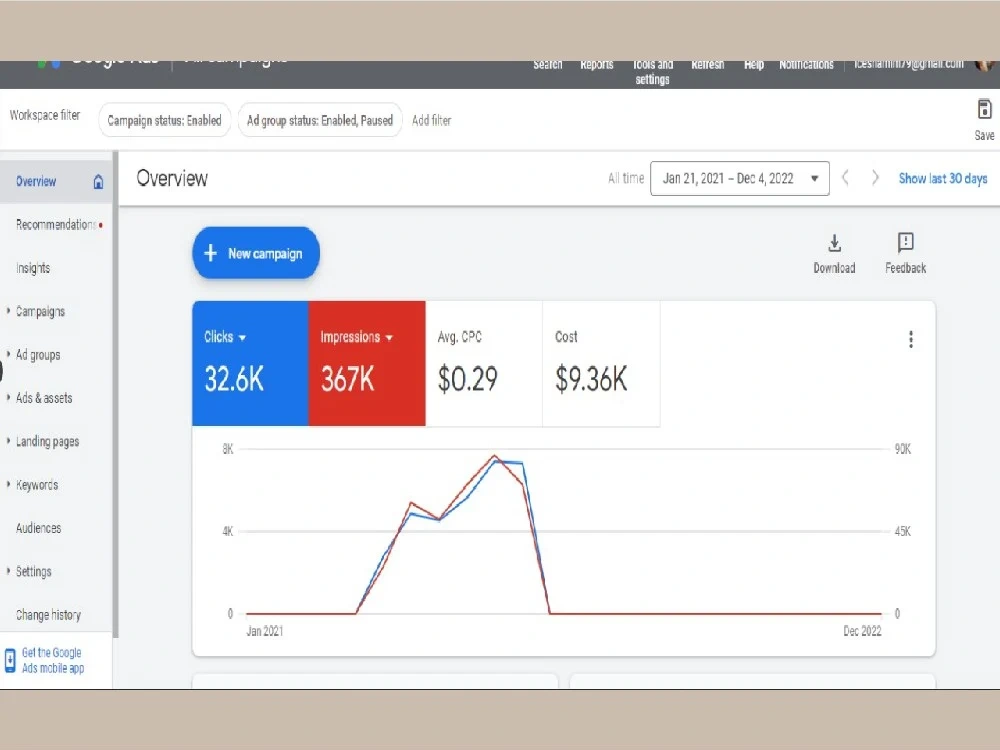Click the 'Jan 2021' chart axis label
Screen dimensions: 1000x750
click(265, 631)
